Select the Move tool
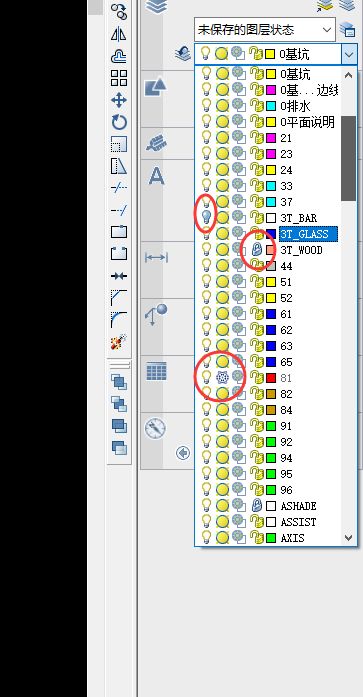The image size is (363, 697). 119,100
